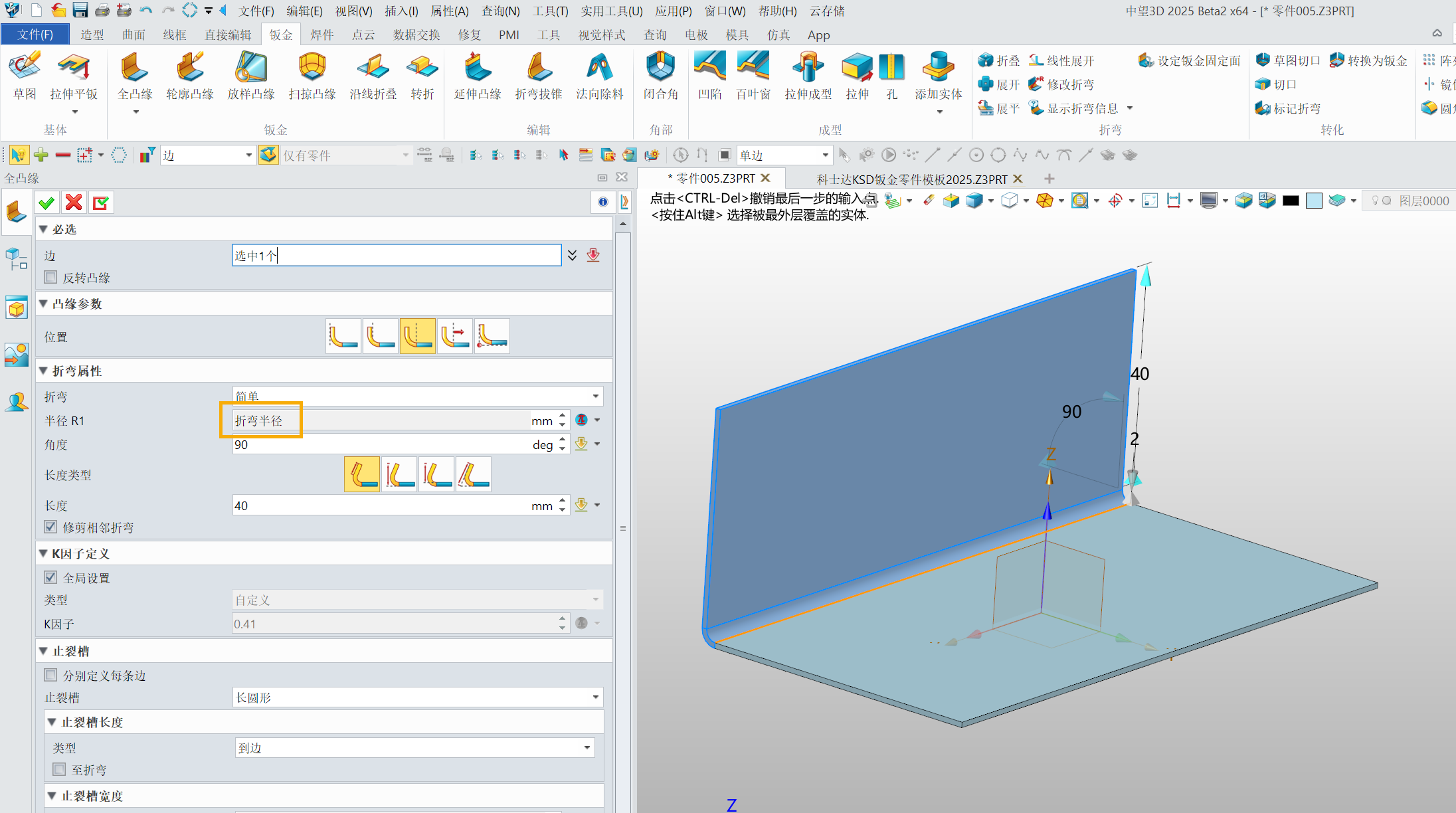The width and height of the screenshot is (1456, 813).
Task: Choose the second 长度类型 icon
Action: point(399,474)
